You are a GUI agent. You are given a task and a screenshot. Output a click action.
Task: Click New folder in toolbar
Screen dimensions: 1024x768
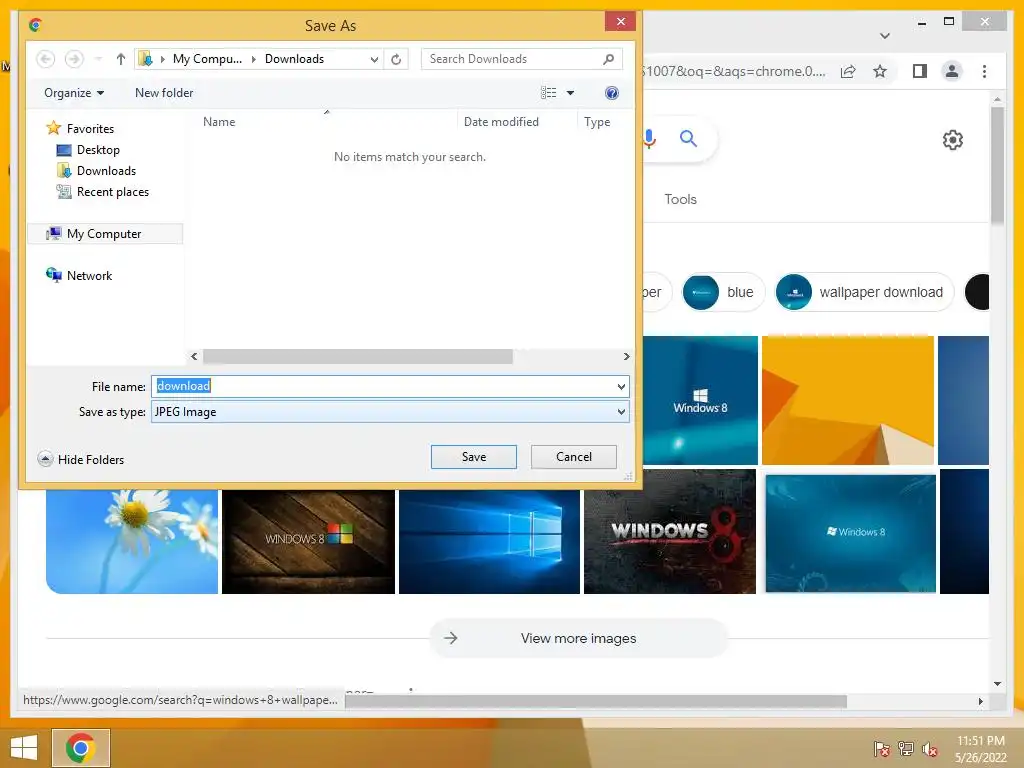[164, 93]
